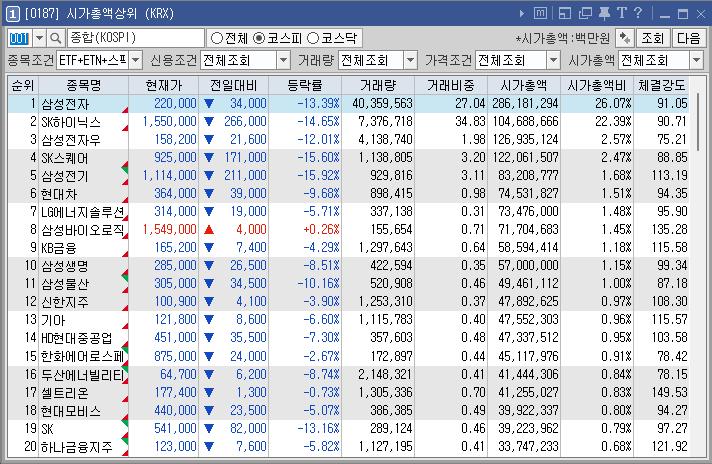Click the 001 code input field
Screen dimensions: 712x464
coord(20,38)
